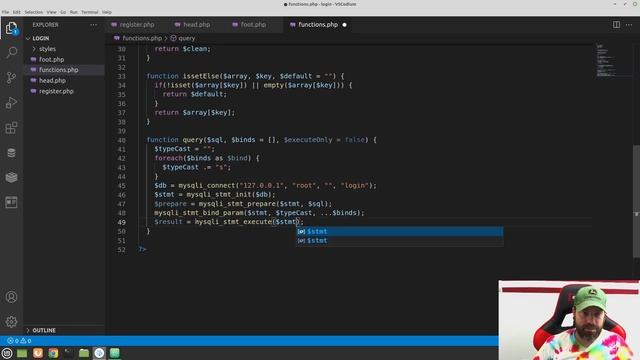This screenshot has width=640, height=360.
Task: Open the Source Control view
Action: pos(11,78)
